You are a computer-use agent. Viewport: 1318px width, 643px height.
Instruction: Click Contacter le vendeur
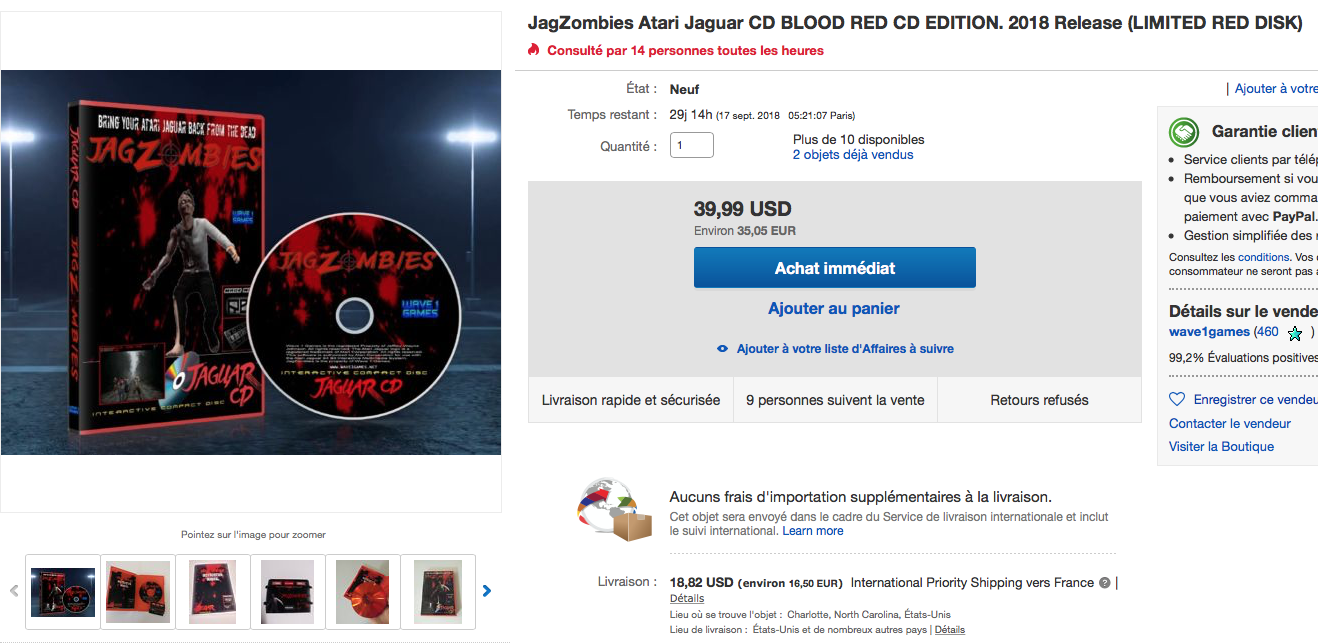[1230, 424]
